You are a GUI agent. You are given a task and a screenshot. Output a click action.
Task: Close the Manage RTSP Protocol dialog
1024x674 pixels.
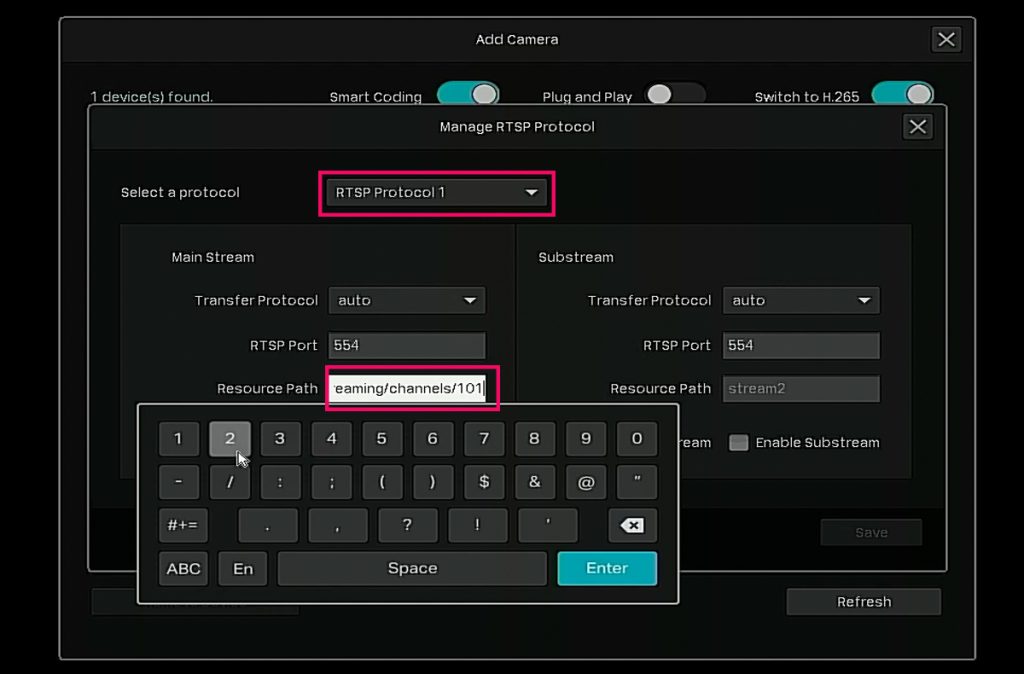pyautogui.click(x=917, y=127)
